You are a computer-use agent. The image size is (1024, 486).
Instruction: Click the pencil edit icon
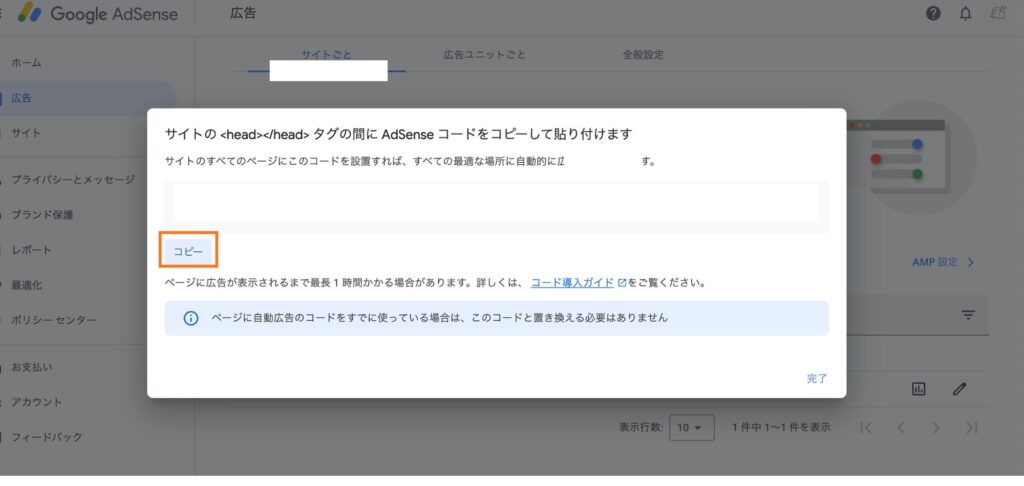[x=960, y=389]
